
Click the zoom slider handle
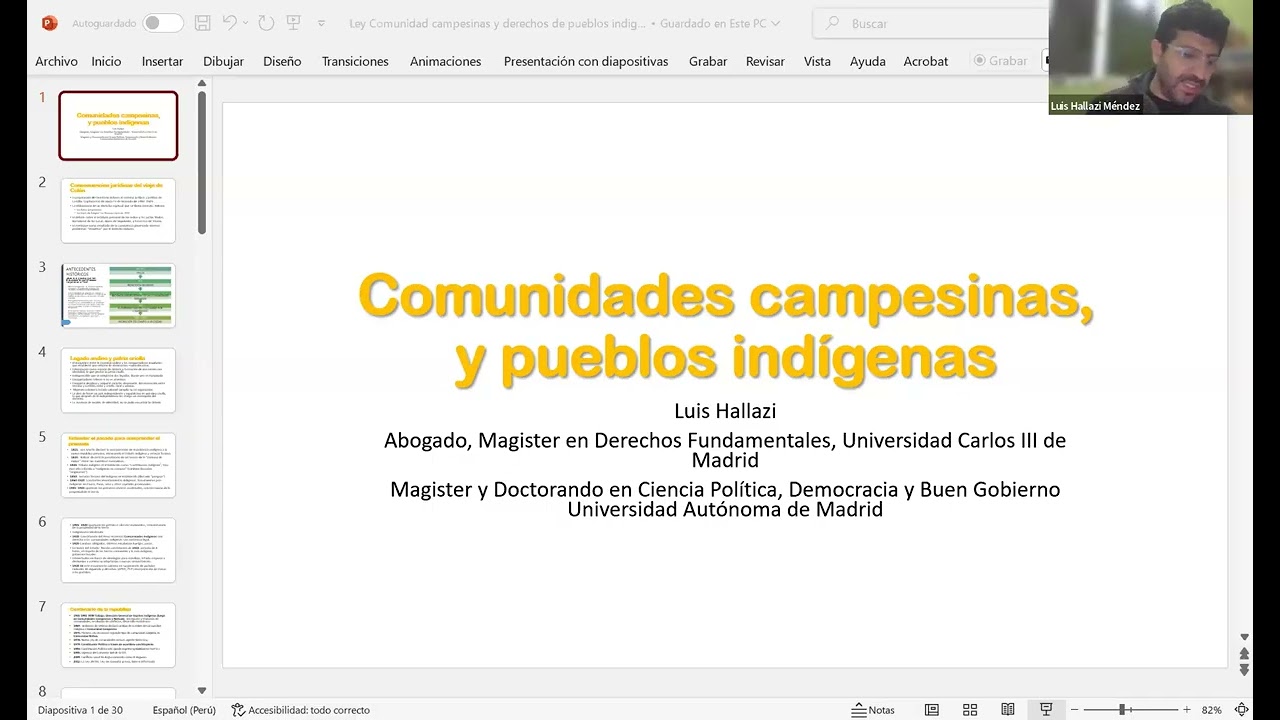click(x=1123, y=710)
